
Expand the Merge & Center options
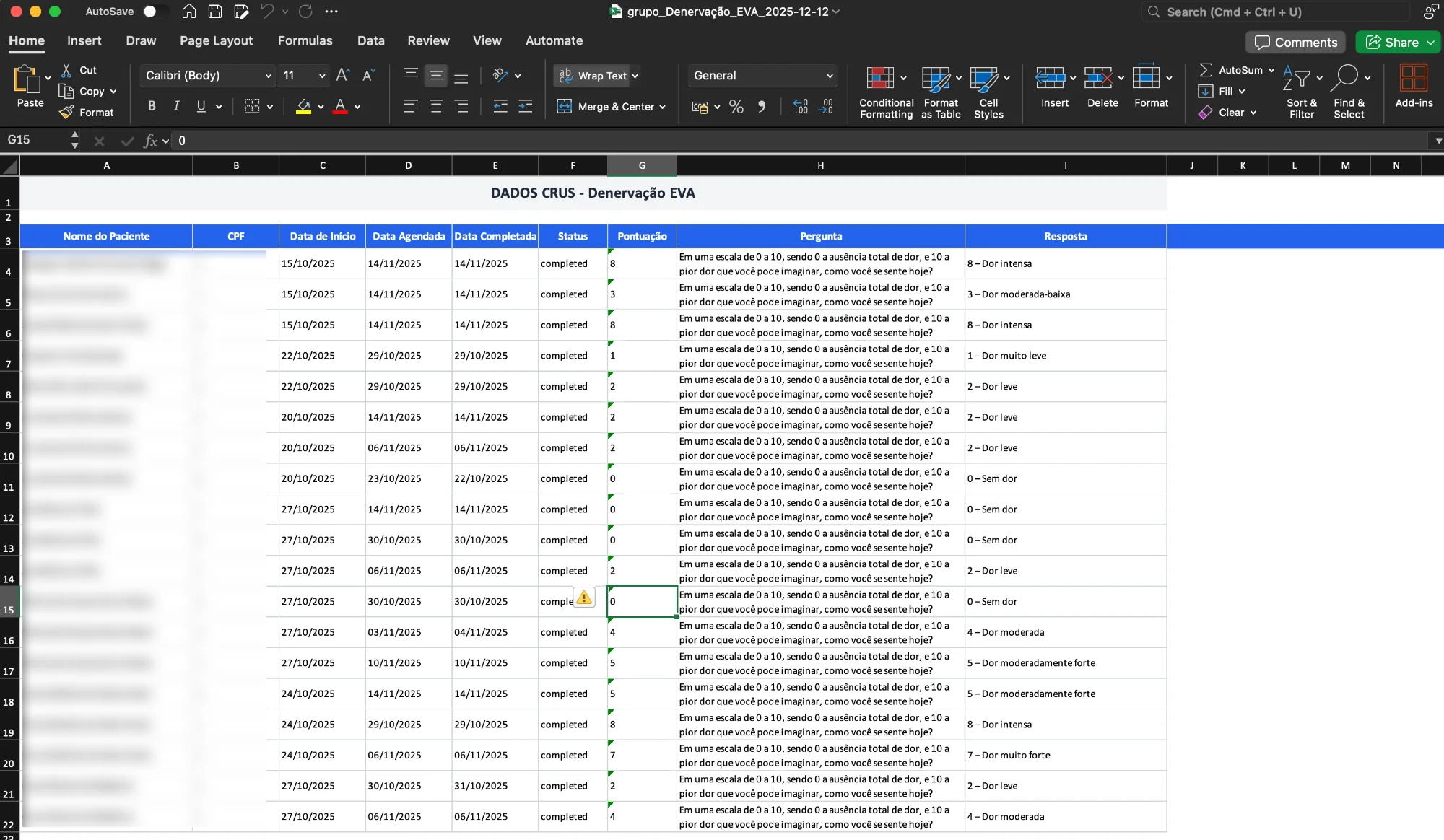point(663,106)
